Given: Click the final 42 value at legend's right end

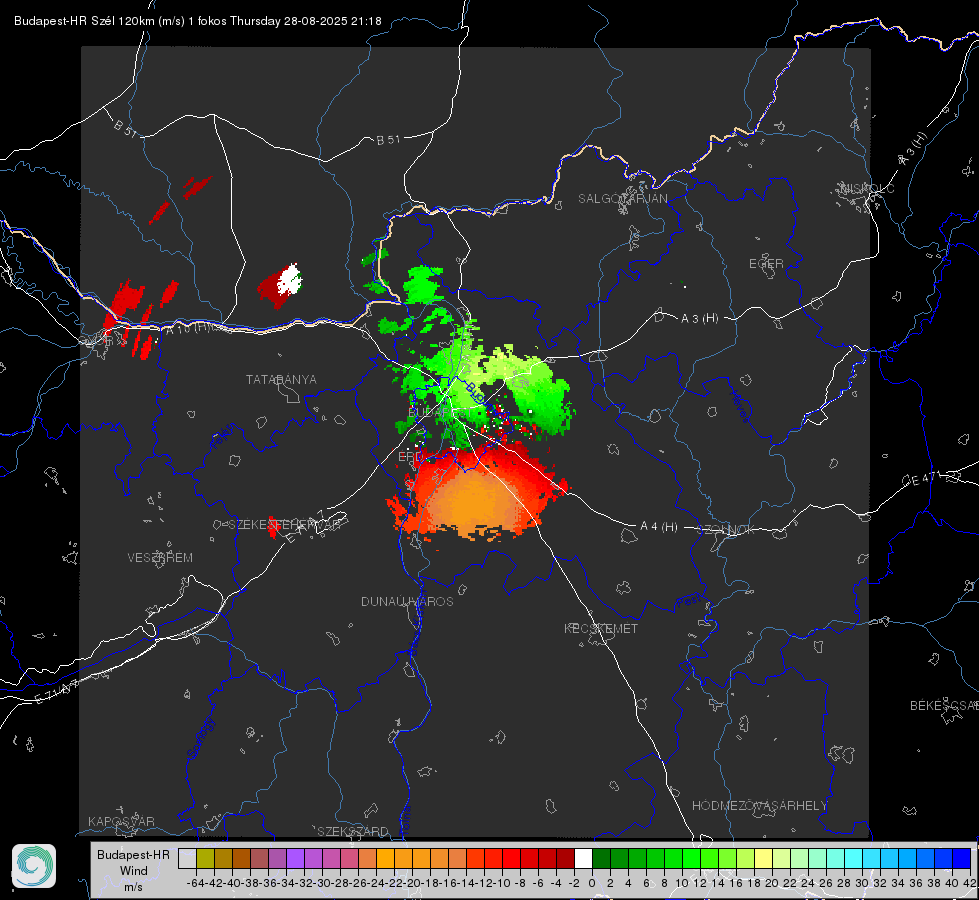Looking at the screenshot, I should click(x=969, y=883).
